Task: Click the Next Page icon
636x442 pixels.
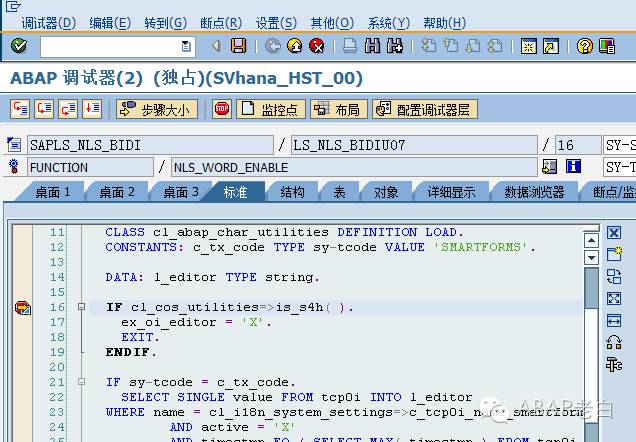Action: click(x=473, y=46)
